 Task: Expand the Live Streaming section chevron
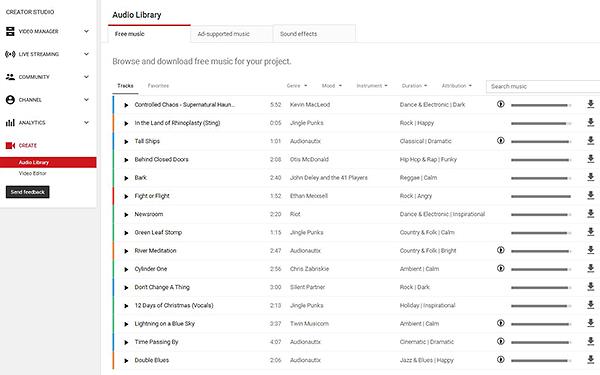click(x=86, y=54)
